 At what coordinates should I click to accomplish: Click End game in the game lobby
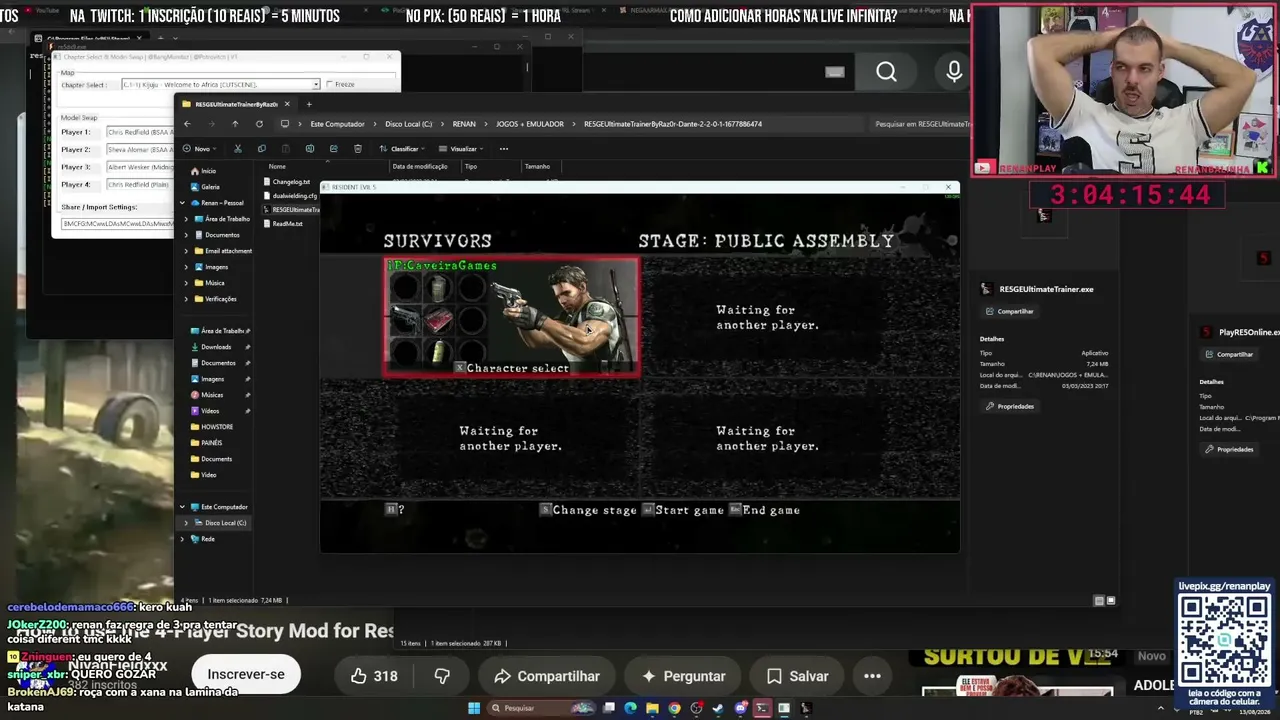pos(764,510)
